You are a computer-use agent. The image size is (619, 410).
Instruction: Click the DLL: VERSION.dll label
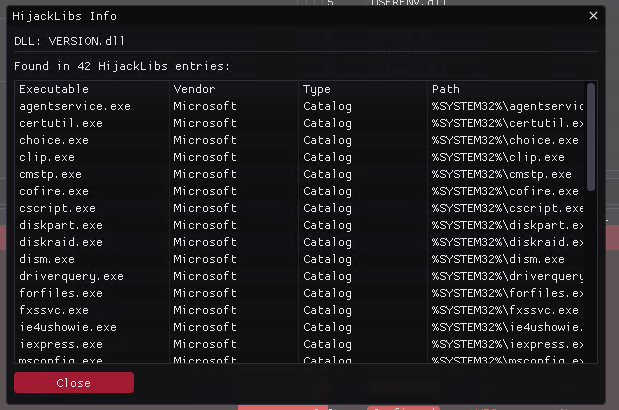(x=69, y=41)
